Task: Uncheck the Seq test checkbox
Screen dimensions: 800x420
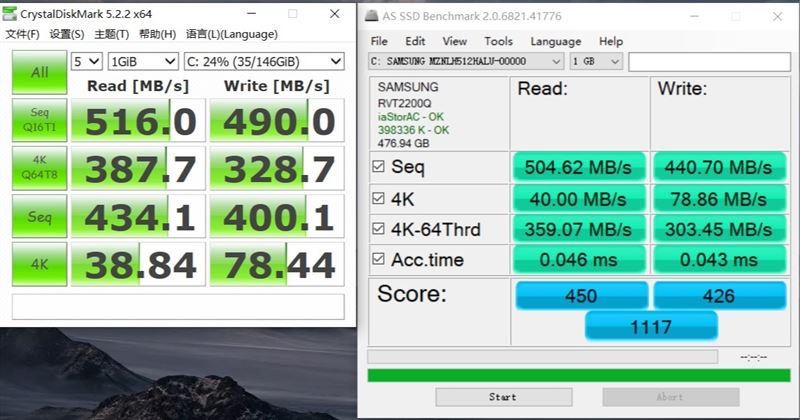Action: click(378, 166)
